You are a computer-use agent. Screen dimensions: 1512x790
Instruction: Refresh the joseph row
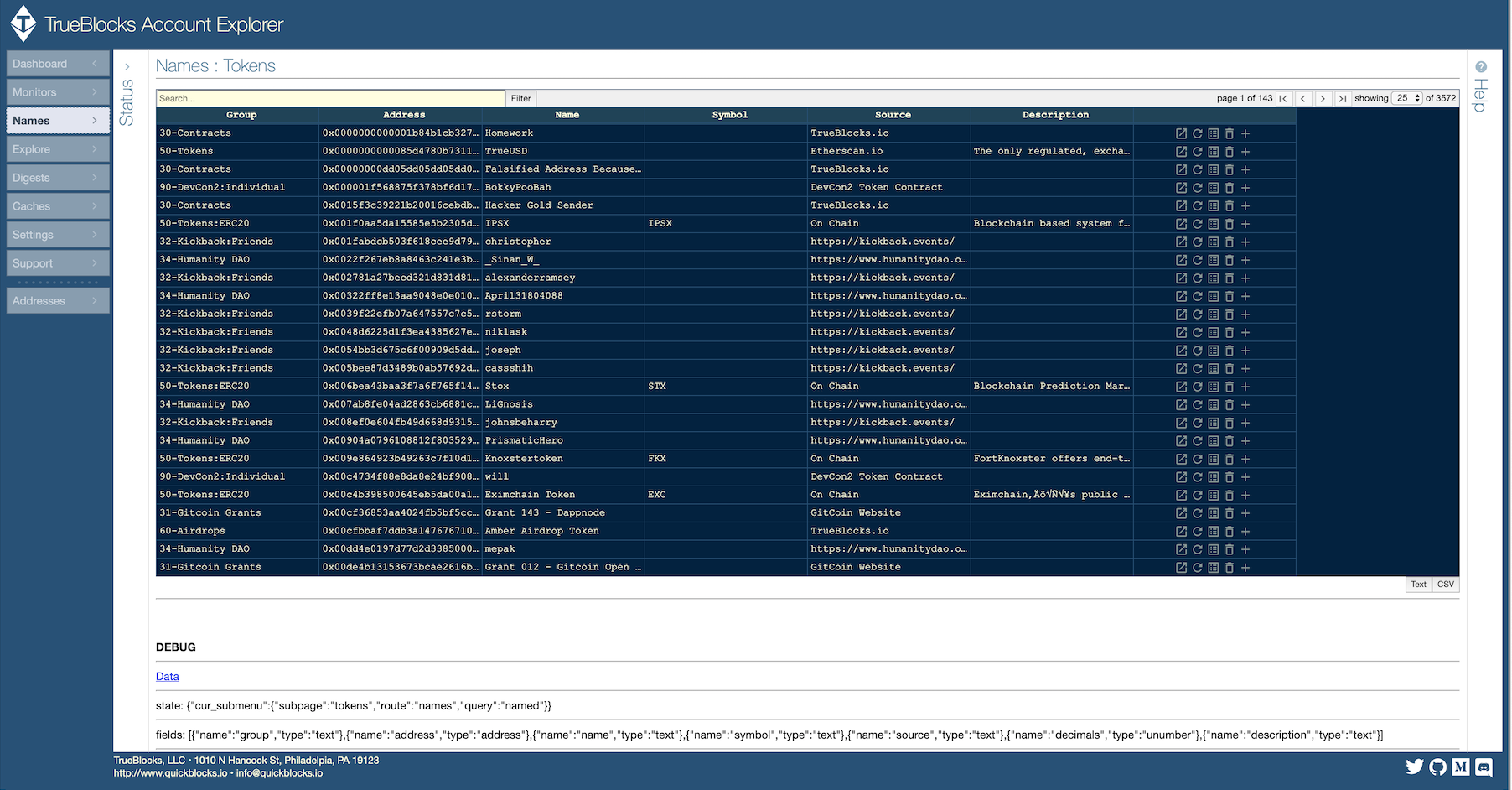[x=1197, y=351]
